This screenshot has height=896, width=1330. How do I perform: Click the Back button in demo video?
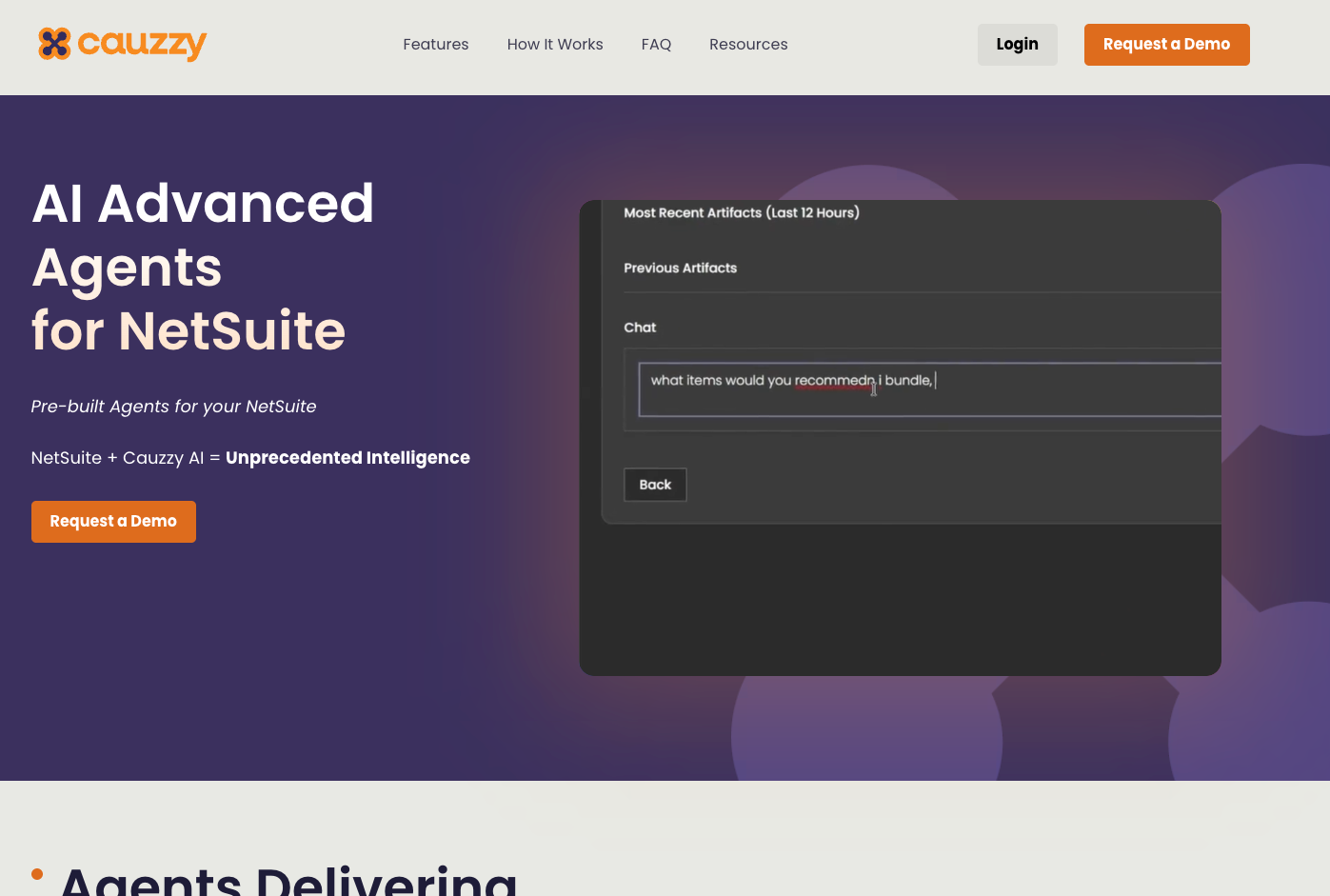655,485
